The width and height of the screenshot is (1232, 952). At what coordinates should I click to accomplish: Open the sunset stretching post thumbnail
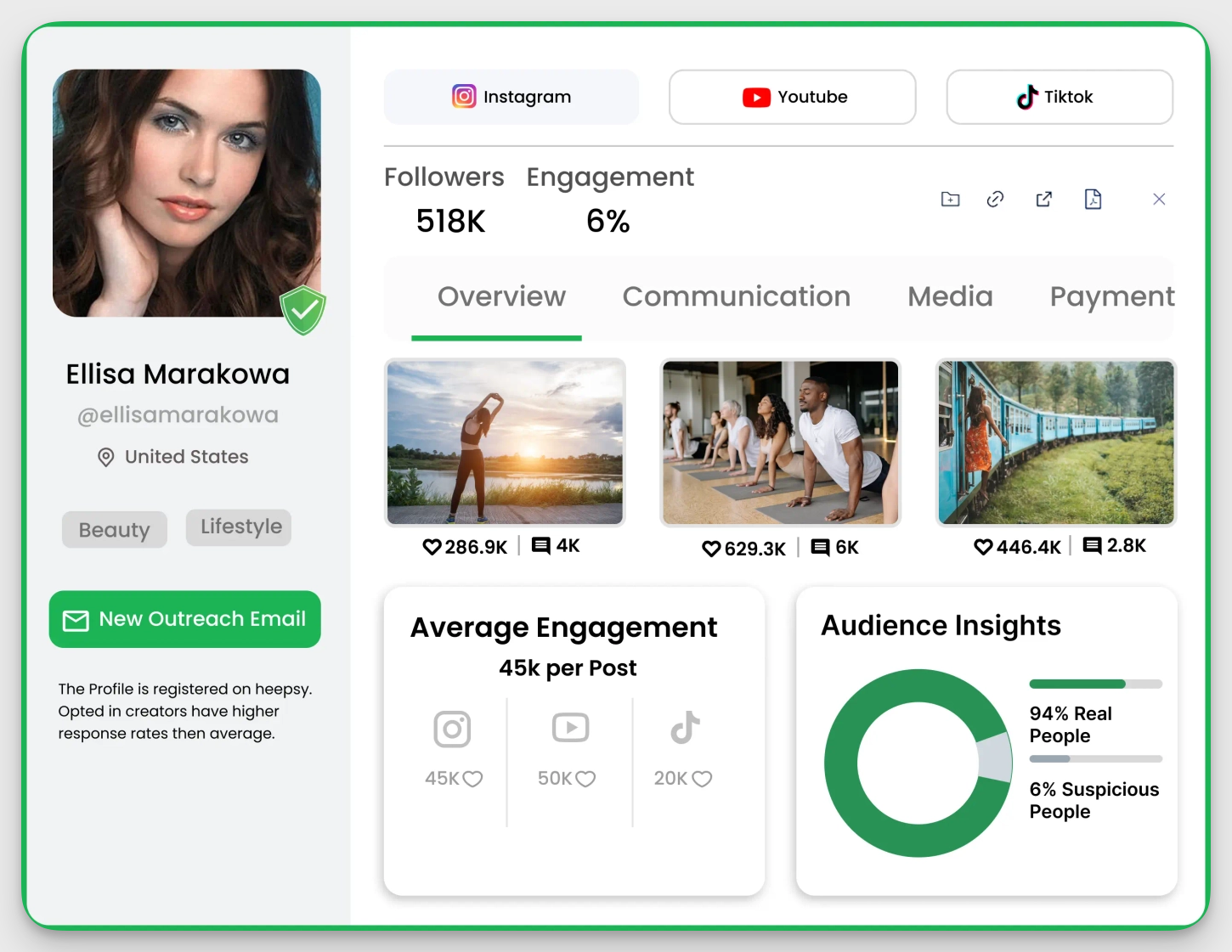pyautogui.click(x=505, y=442)
